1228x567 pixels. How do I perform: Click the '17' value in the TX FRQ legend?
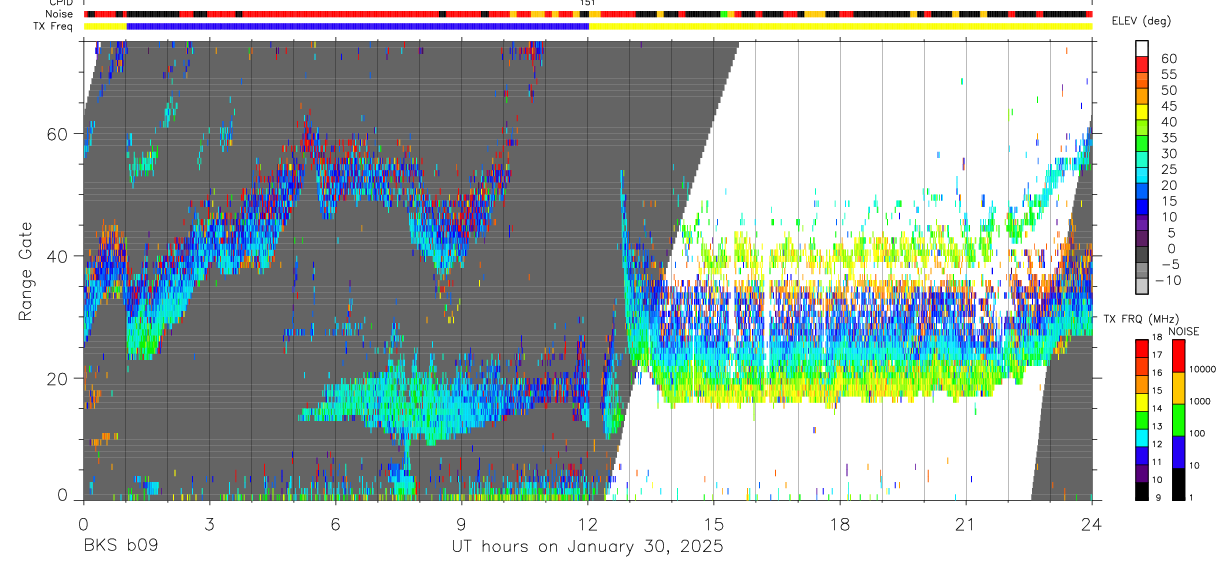click(1157, 355)
